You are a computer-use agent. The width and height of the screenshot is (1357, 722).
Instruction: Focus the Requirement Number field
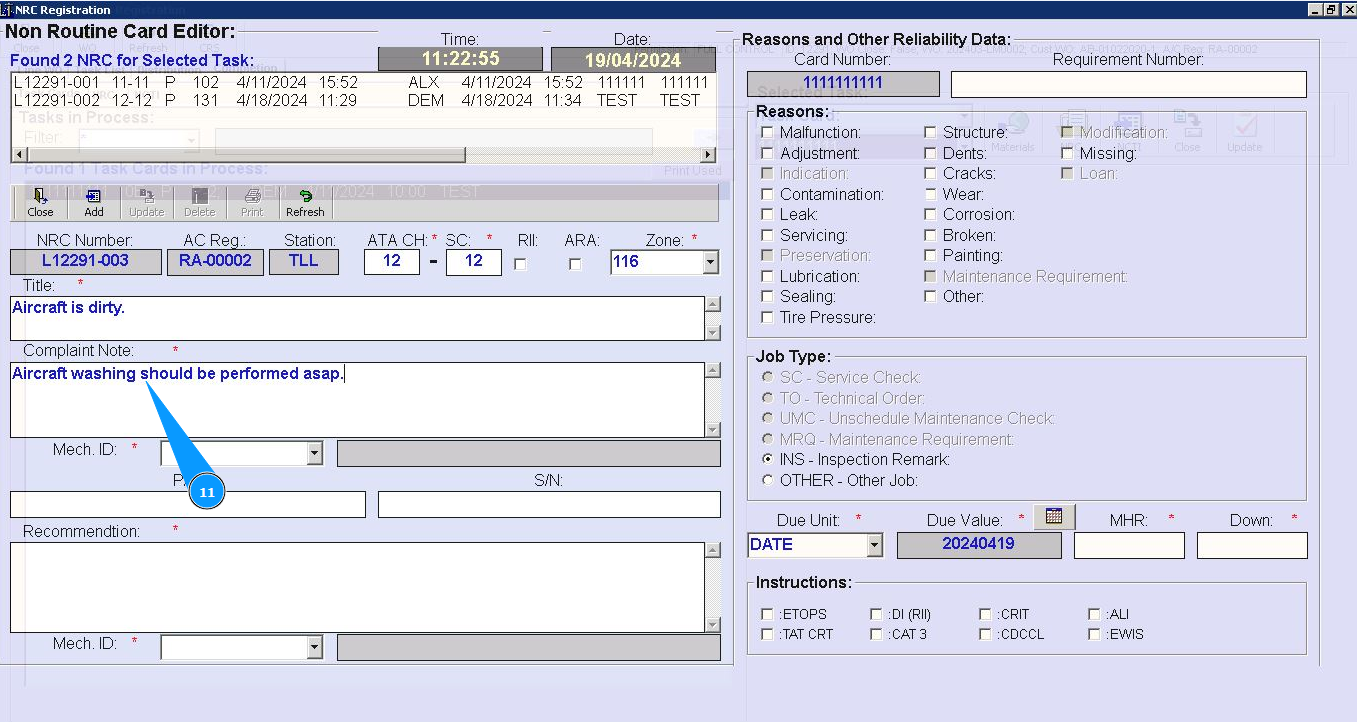[1129, 84]
